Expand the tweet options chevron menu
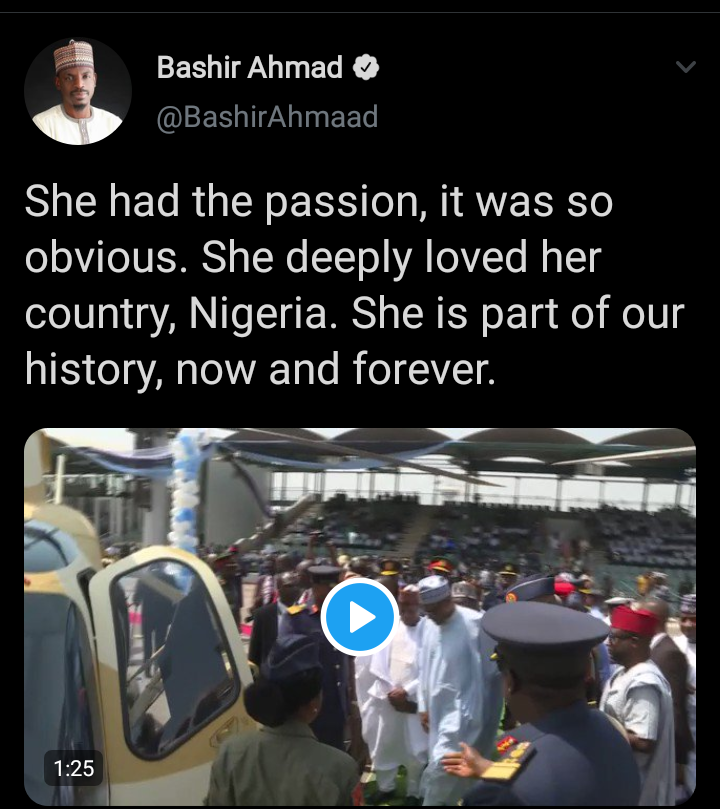Viewport: 720px width, 809px height. [x=686, y=68]
